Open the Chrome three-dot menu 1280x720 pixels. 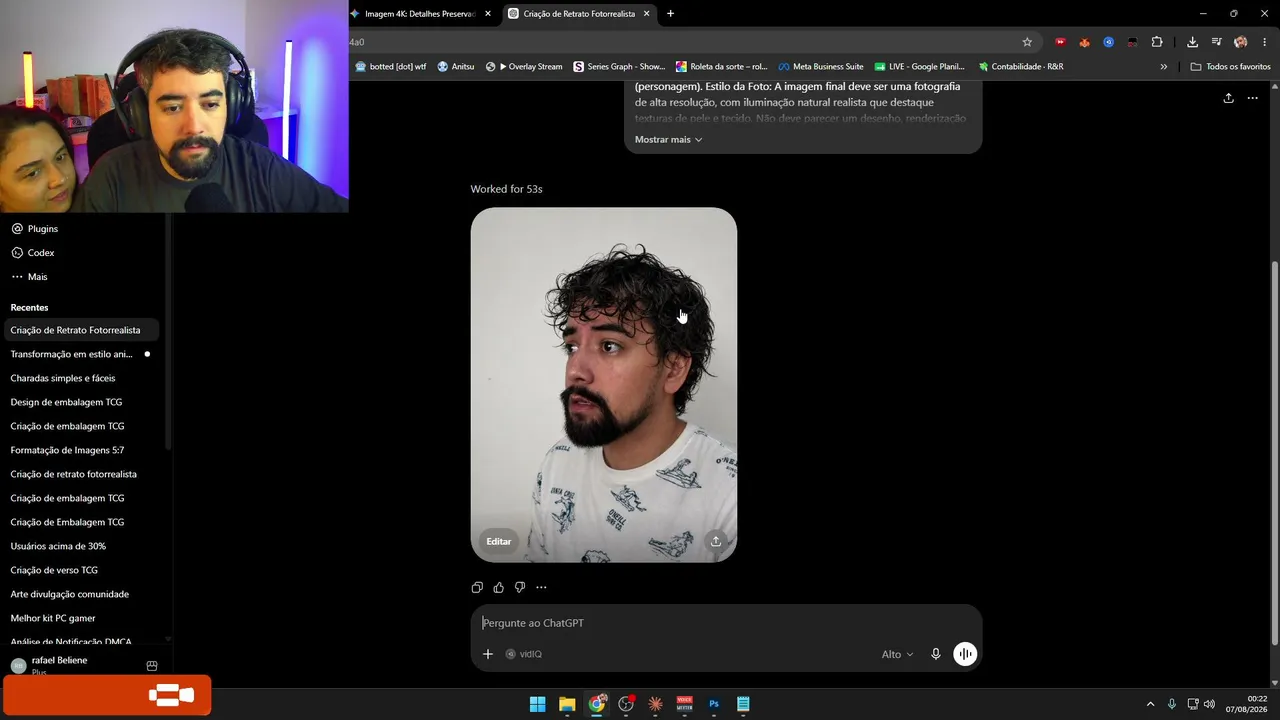point(1265,42)
